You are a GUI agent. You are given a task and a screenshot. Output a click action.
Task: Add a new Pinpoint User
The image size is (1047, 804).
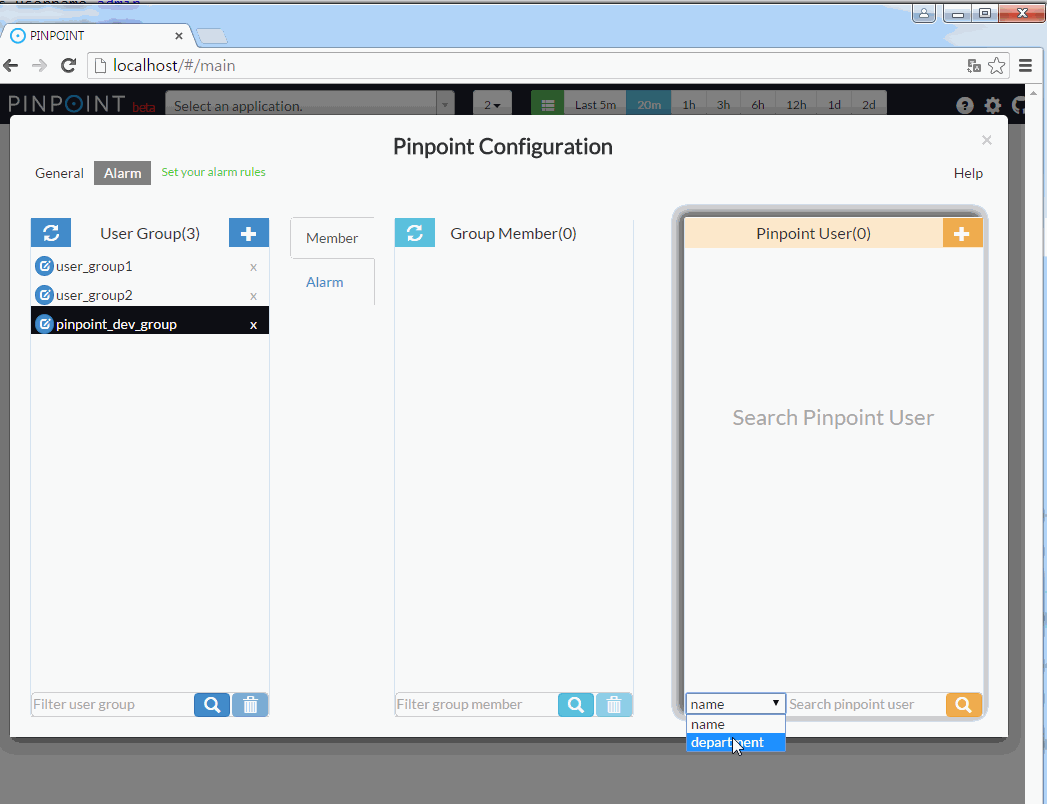pyautogui.click(x=962, y=233)
